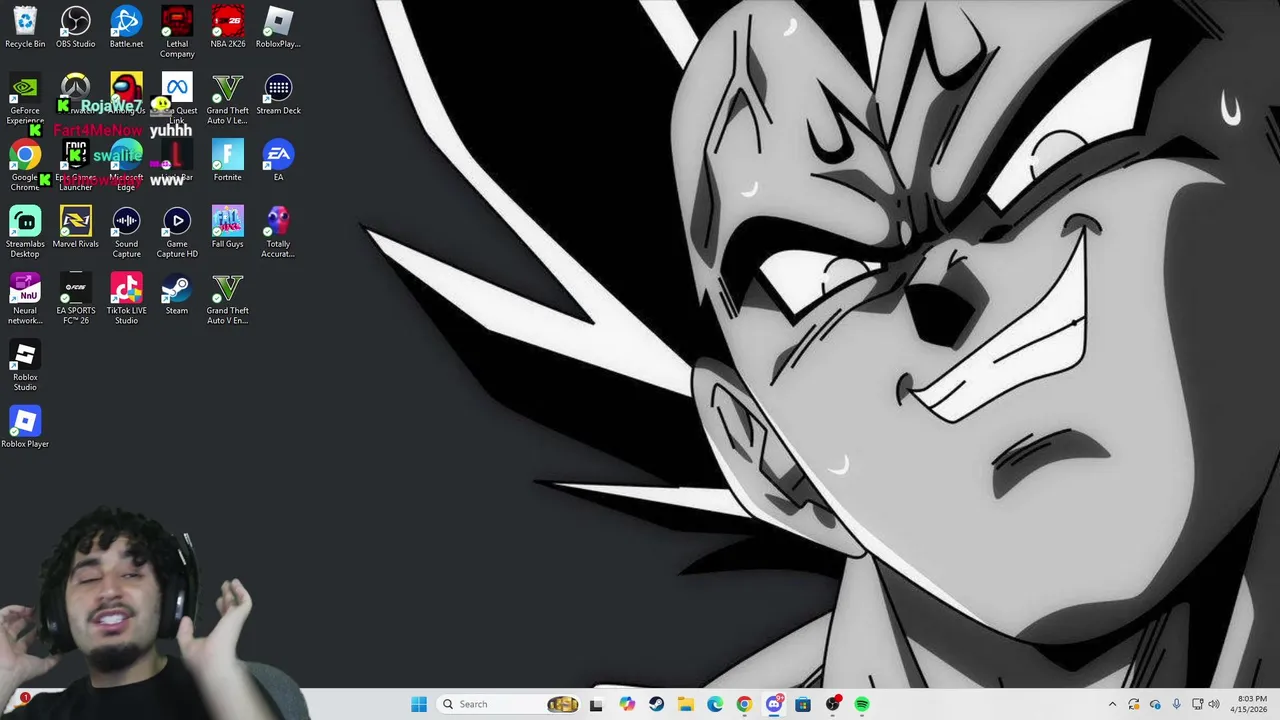Select the Among Us desktop icon

(126, 94)
